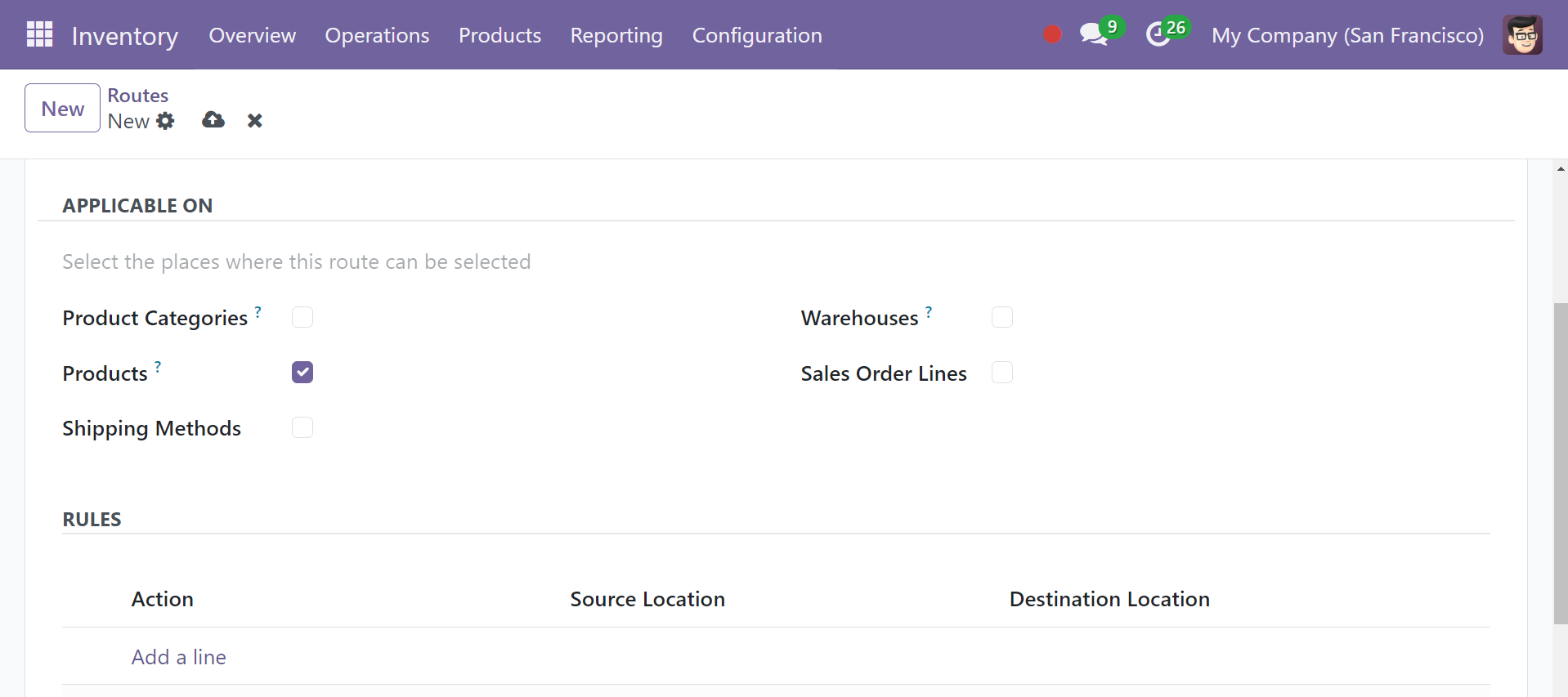This screenshot has height=697, width=1568.
Task: Open the conversations chat icon
Action: 1093,34
